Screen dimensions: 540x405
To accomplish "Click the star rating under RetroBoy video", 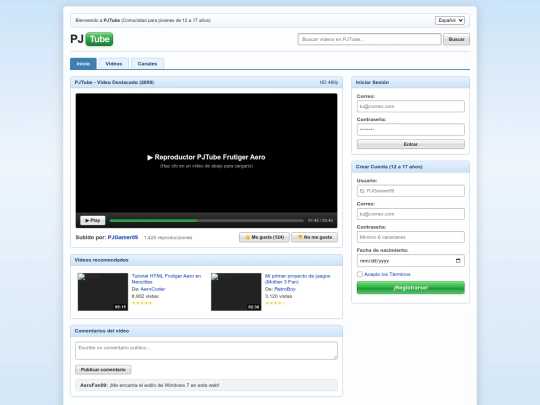I will coord(275,303).
